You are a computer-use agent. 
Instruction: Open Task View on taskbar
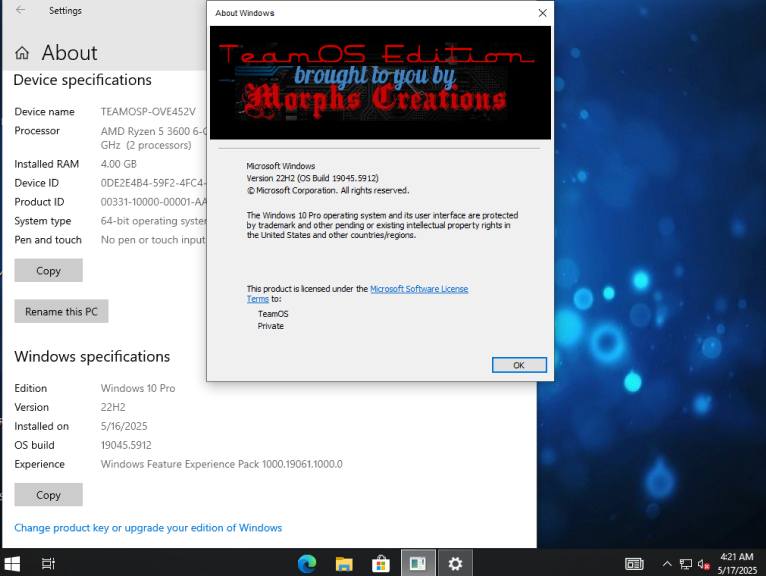tap(48, 564)
